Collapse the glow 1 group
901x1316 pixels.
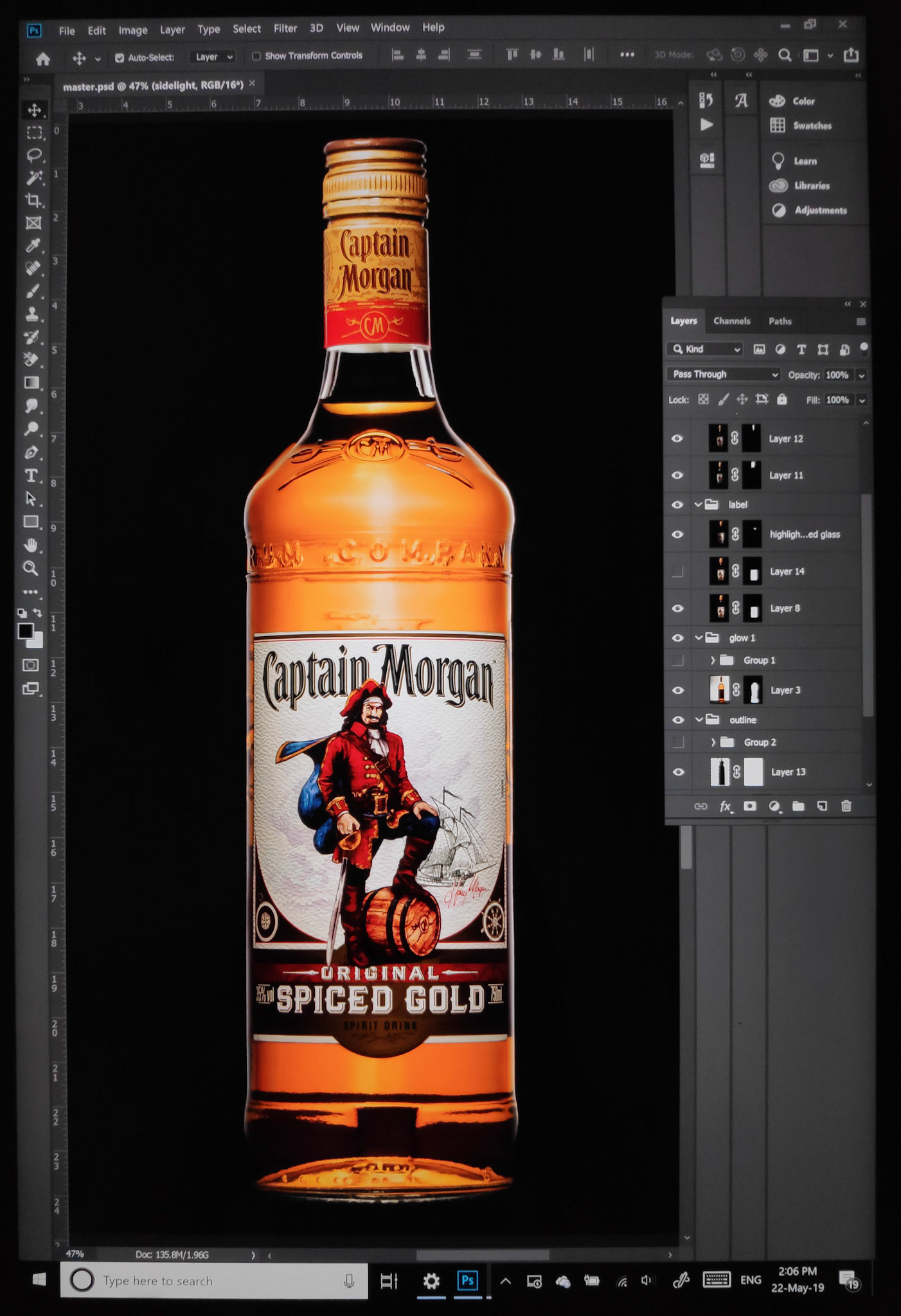click(x=699, y=638)
